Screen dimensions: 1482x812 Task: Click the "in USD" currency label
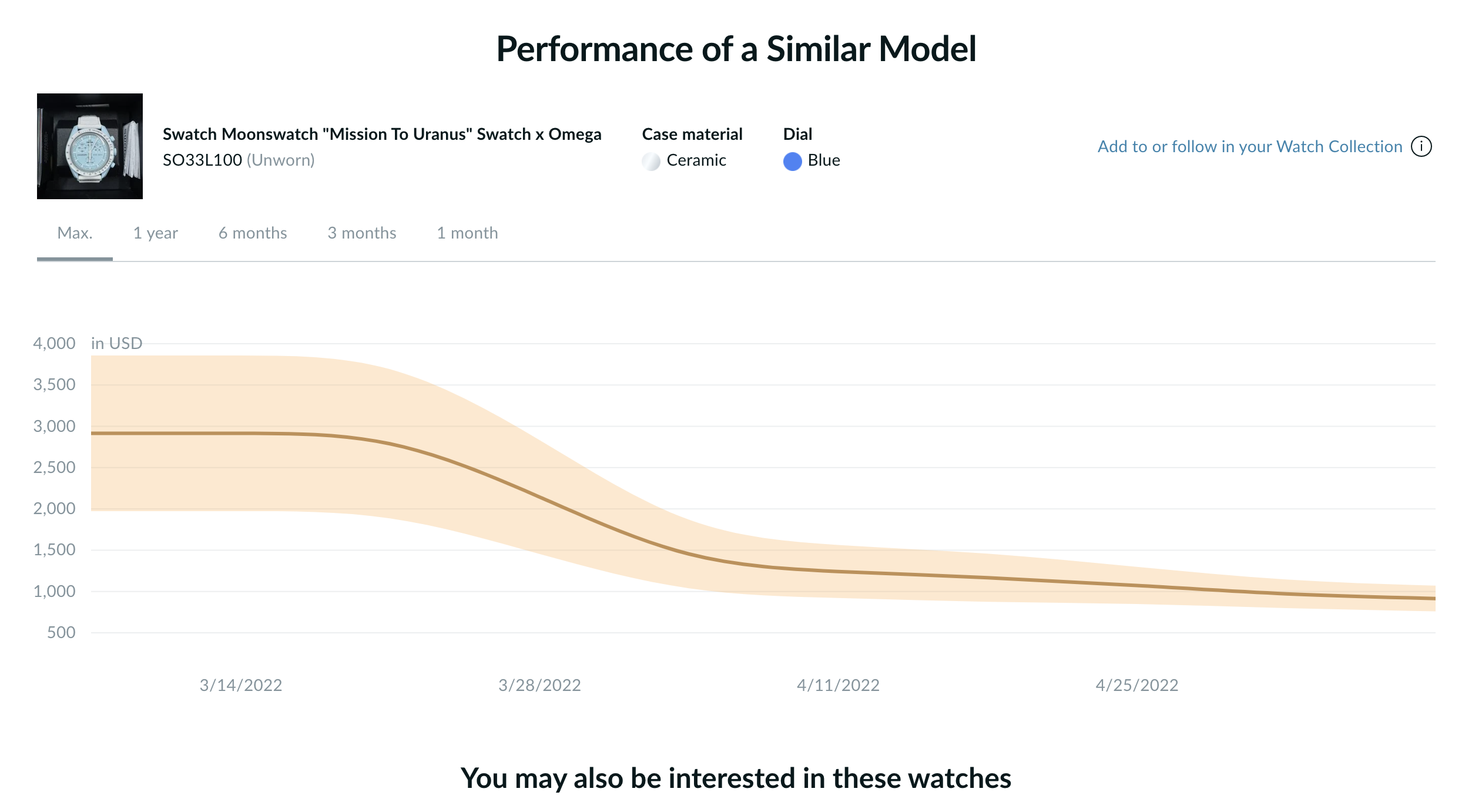pos(117,343)
